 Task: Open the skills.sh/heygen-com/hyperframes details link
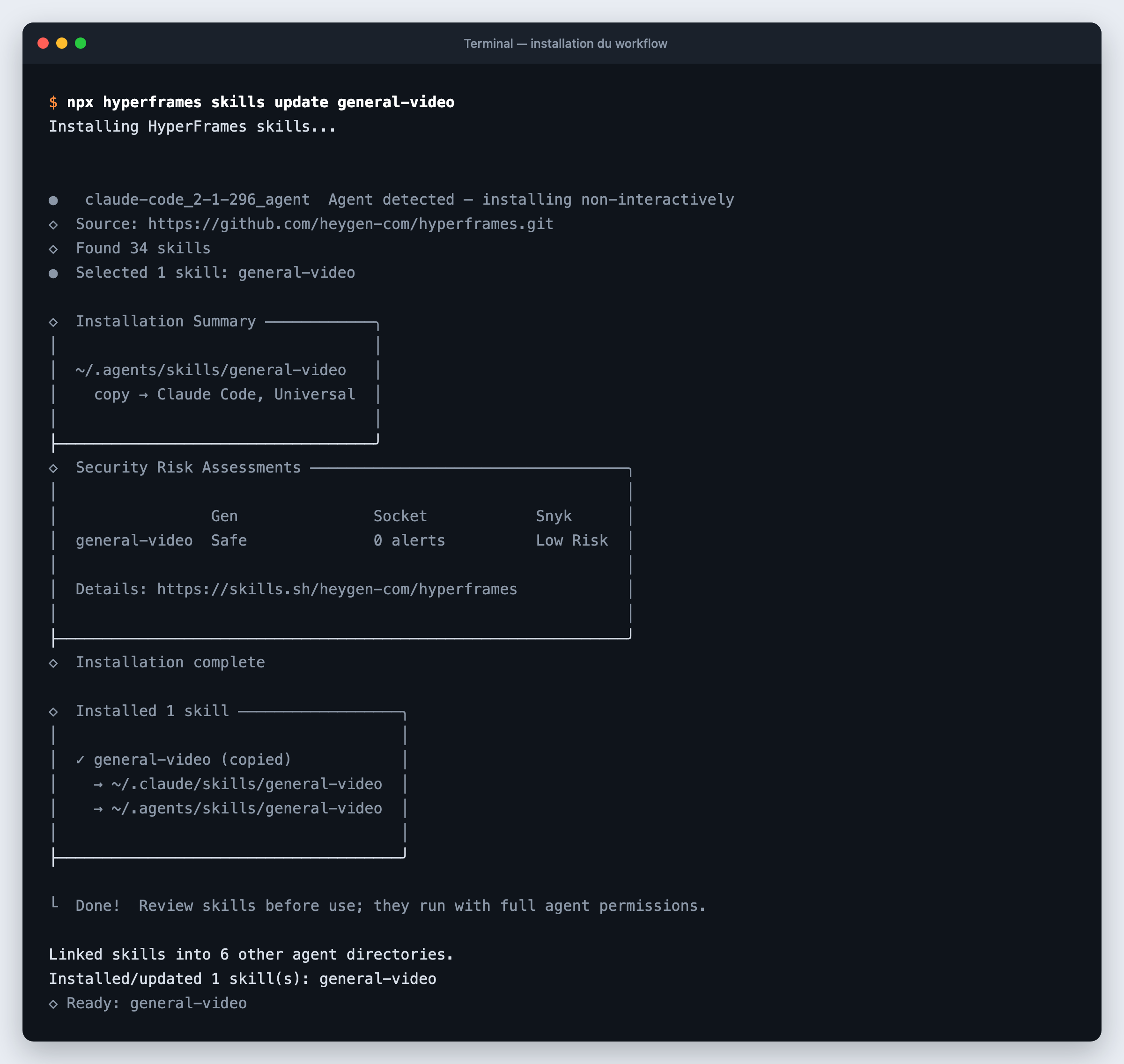point(337,589)
